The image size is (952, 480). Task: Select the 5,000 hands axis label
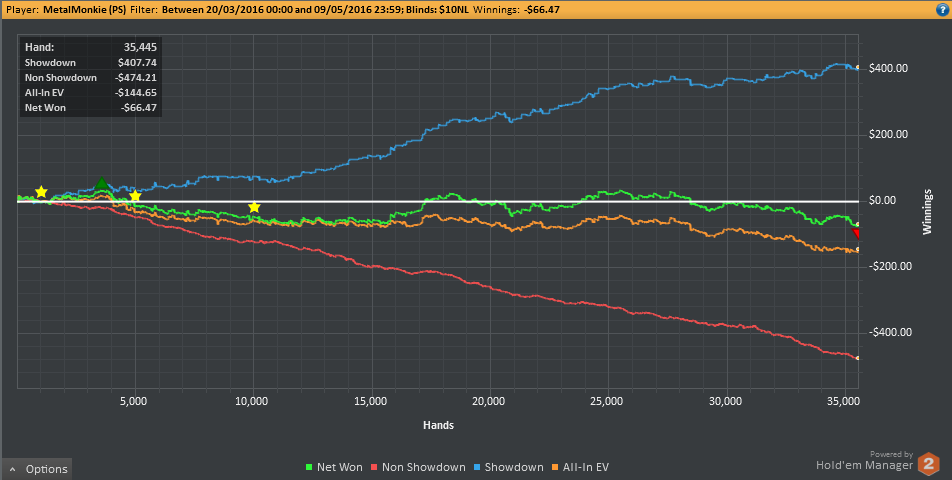coord(135,402)
